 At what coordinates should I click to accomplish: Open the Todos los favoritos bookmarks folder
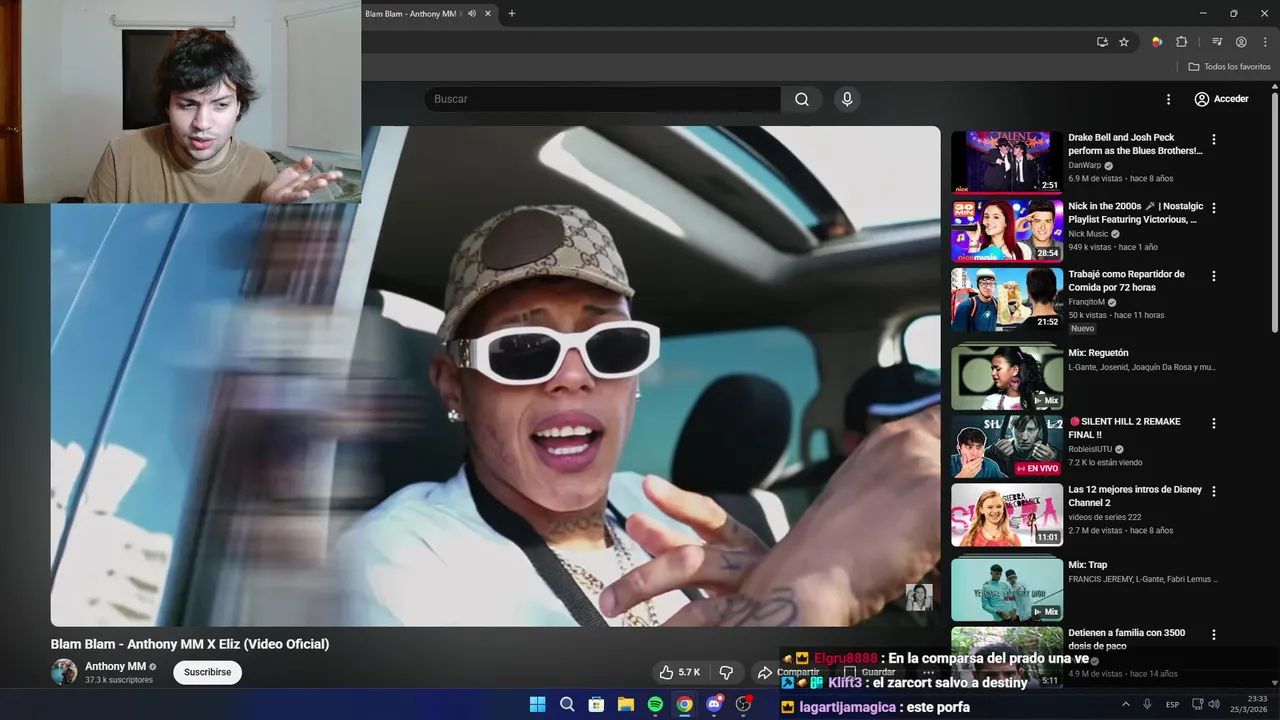click(1229, 67)
